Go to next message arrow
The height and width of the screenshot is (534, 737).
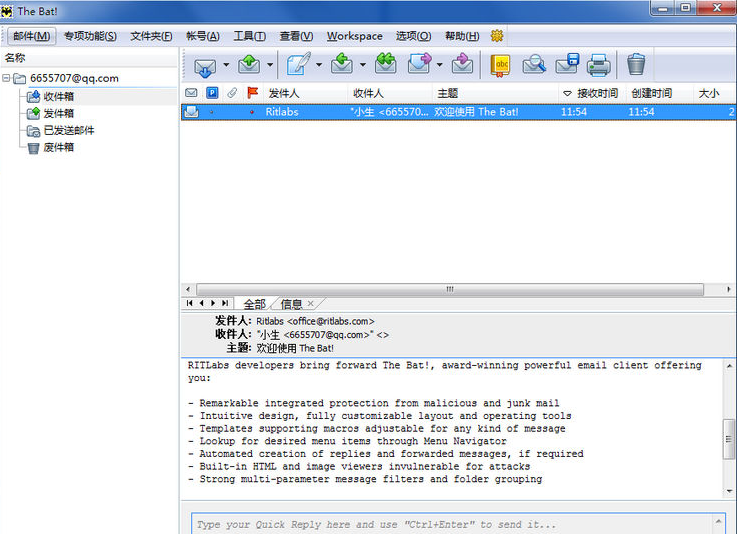213,303
